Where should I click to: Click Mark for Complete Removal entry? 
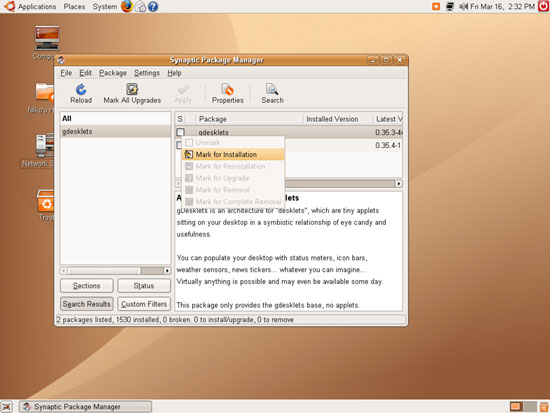pos(233,202)
